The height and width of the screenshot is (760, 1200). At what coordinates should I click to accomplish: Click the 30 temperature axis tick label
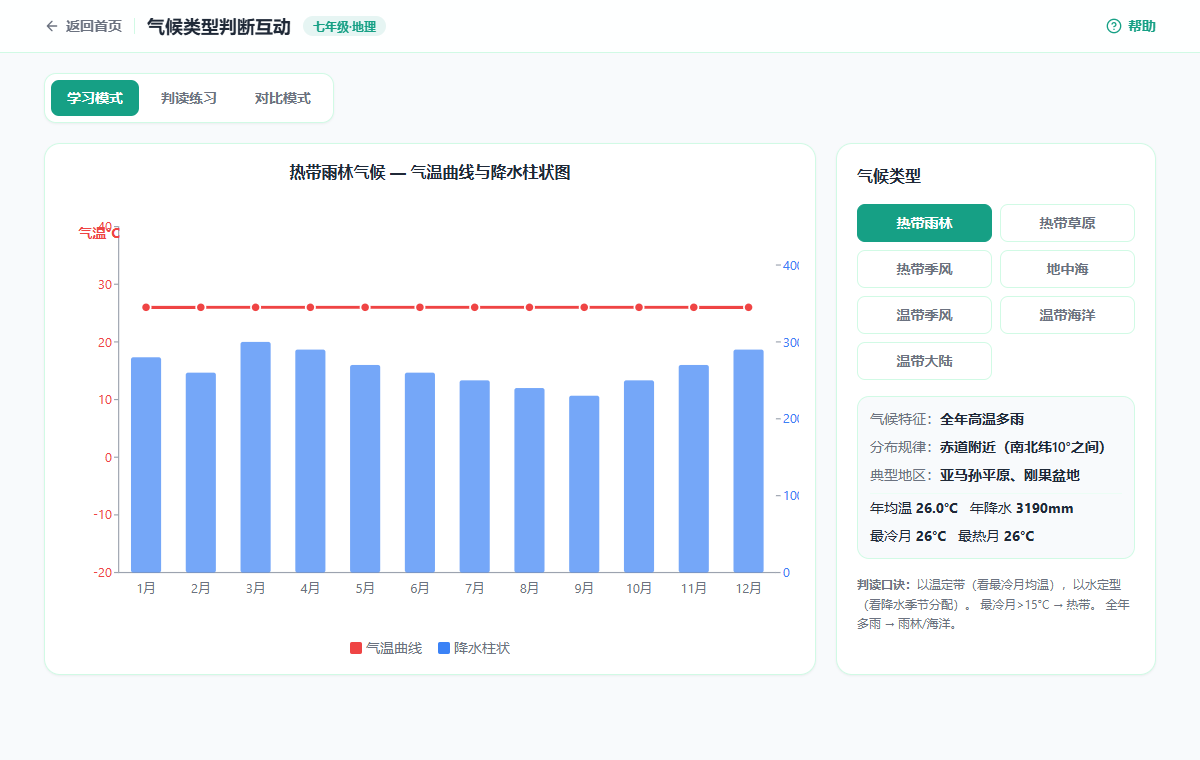point(105,285)
